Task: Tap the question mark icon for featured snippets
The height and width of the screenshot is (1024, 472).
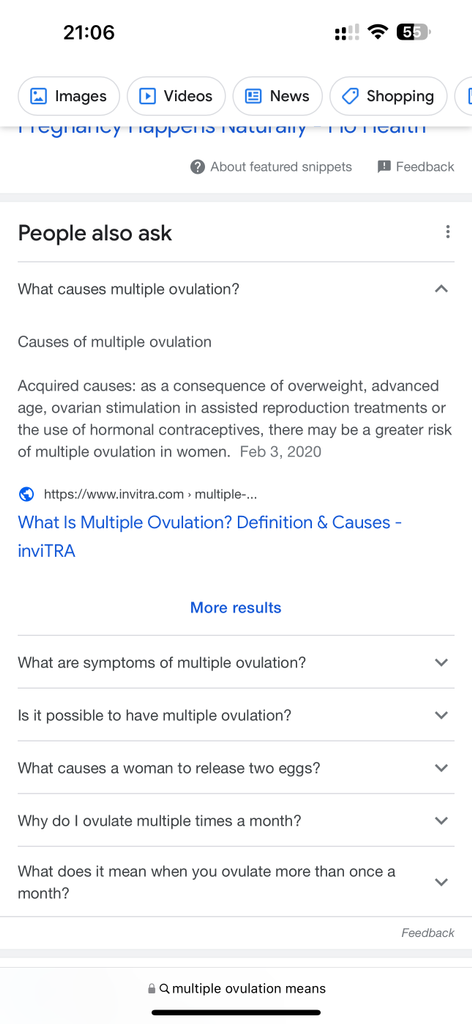Action: (x=198, y=167)
